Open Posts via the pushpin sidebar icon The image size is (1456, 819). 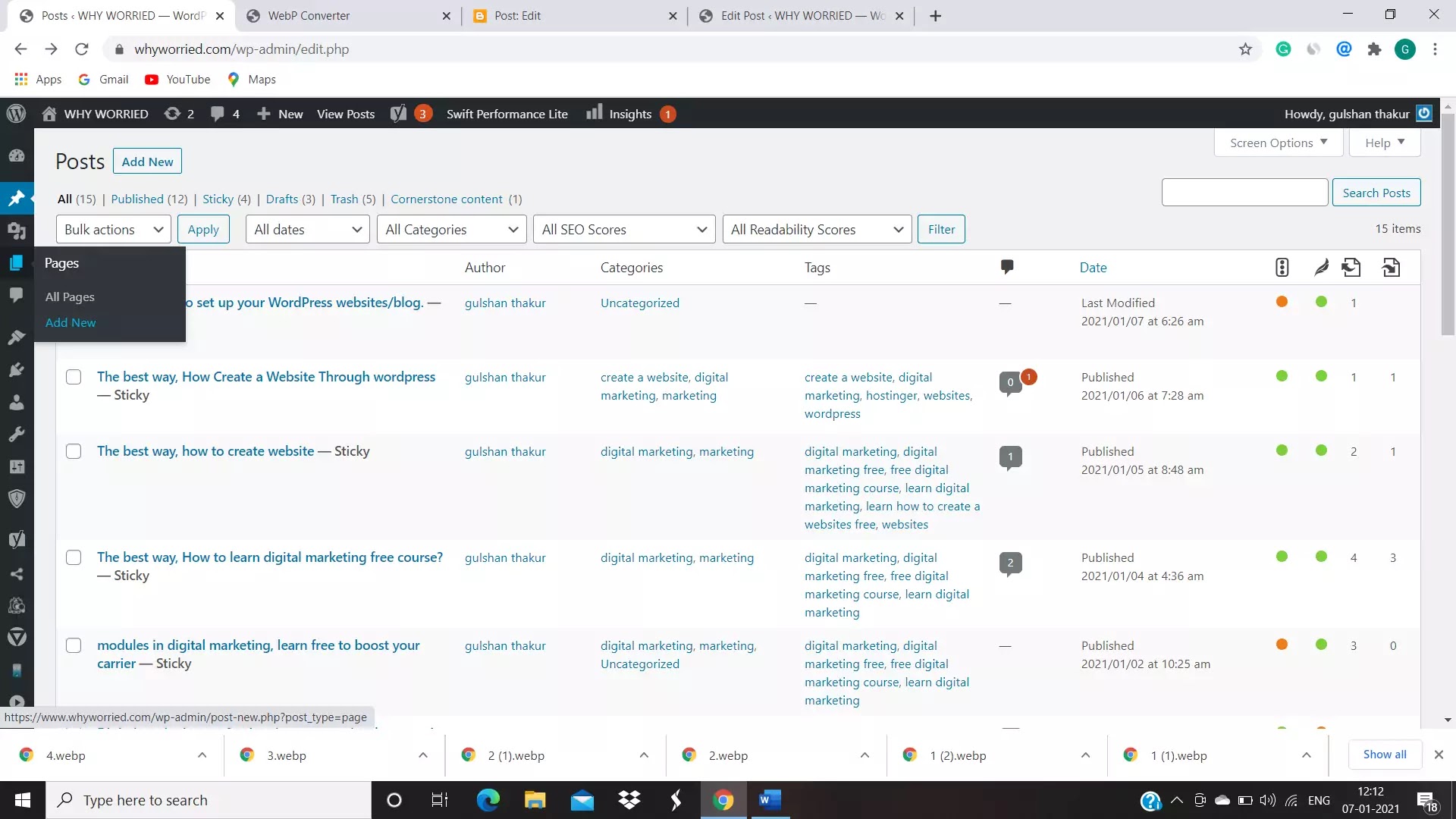tap(17, 198)
